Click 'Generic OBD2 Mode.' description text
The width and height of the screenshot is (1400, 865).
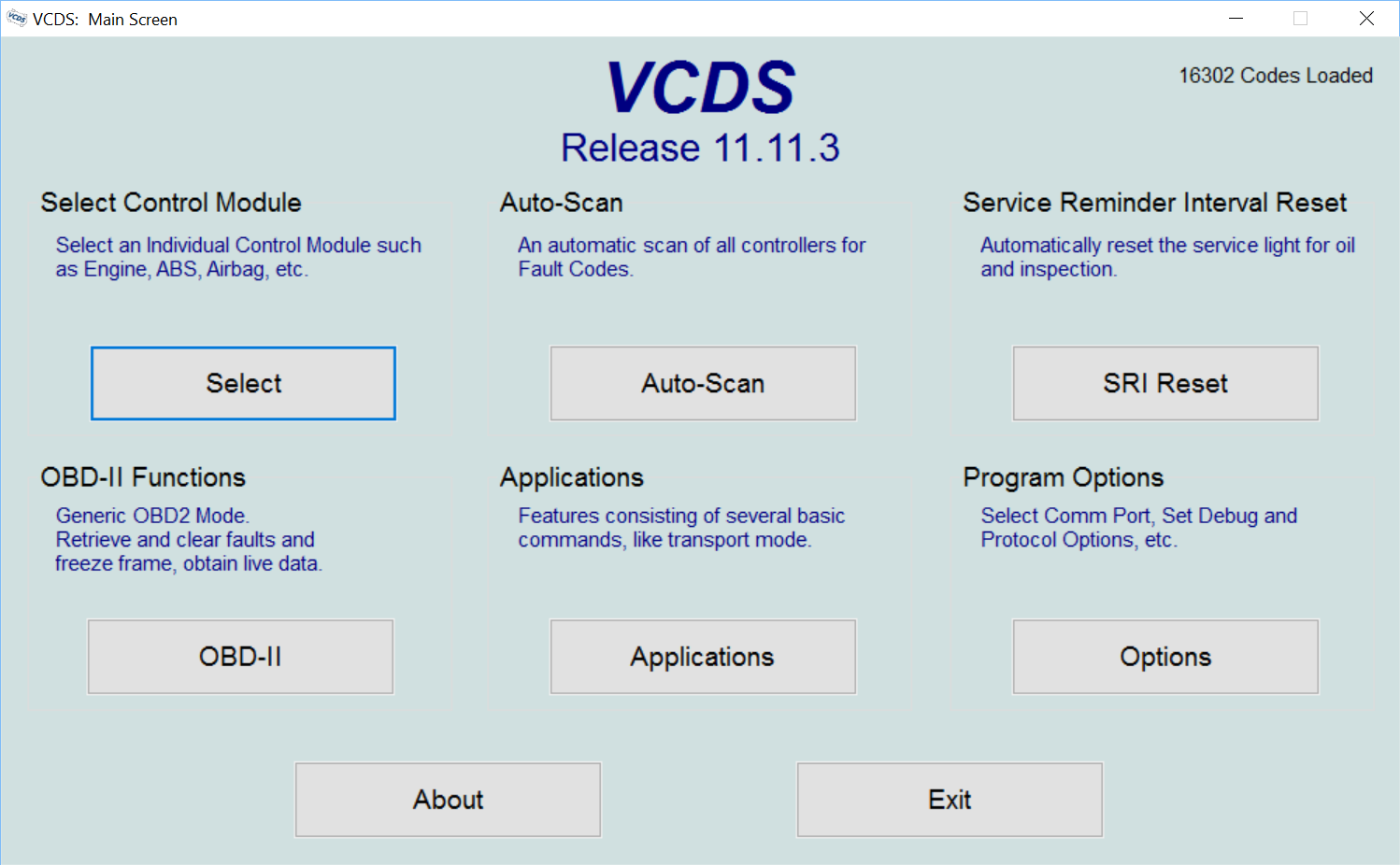click(152, 516)
